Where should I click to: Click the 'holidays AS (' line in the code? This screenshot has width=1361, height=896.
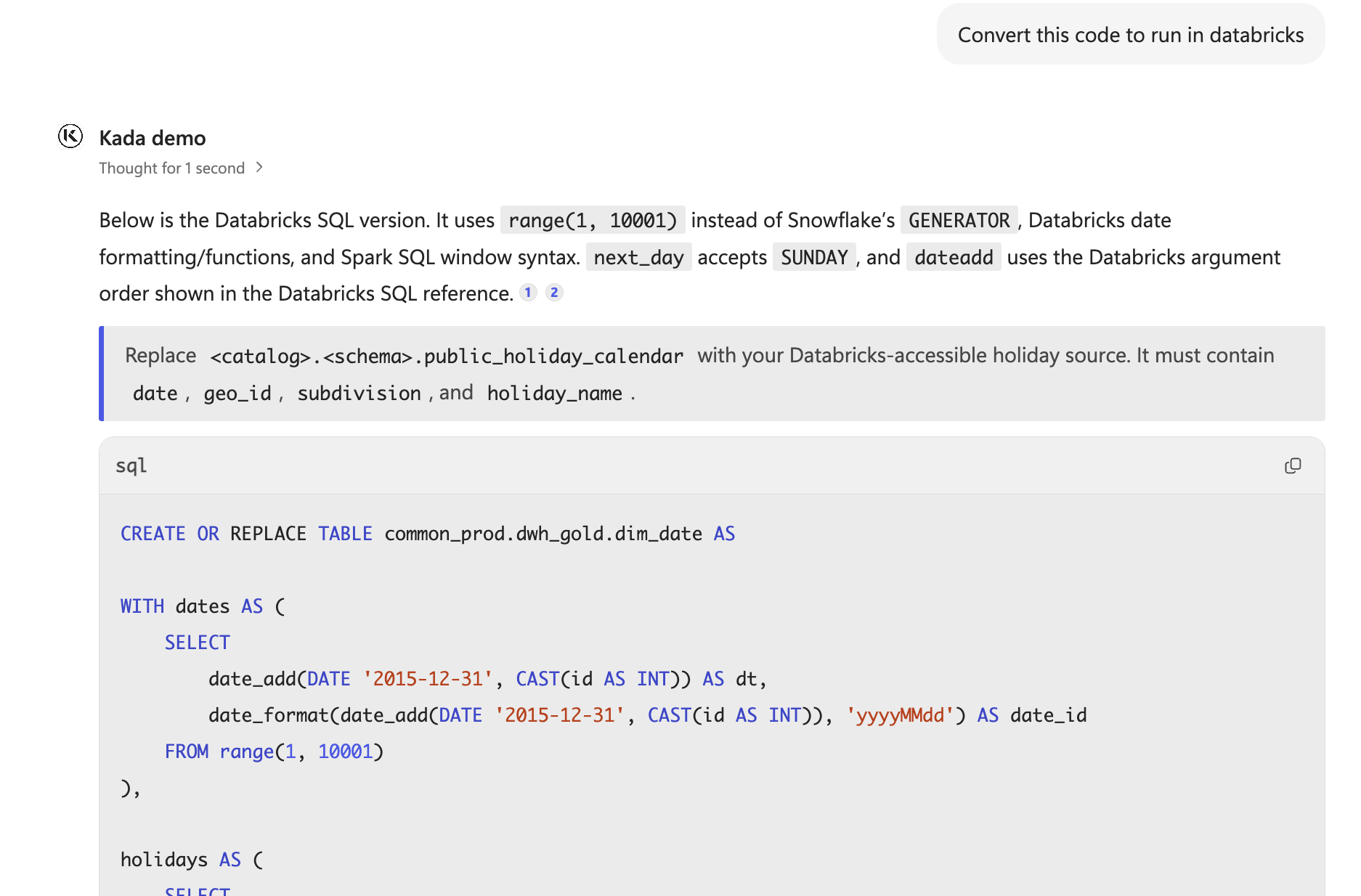[192, 860]
